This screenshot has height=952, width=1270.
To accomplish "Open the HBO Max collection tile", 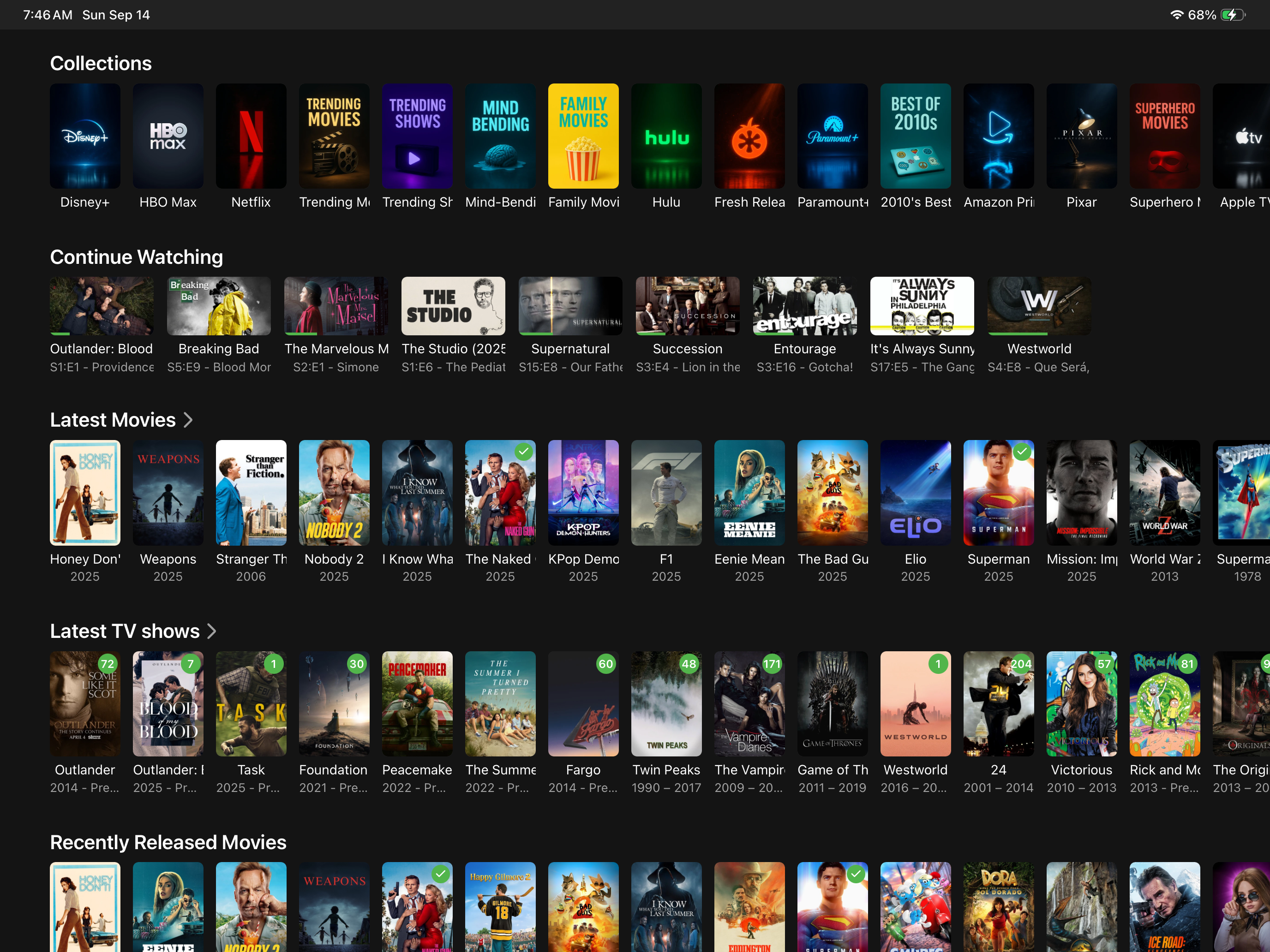I will (168, 136).
